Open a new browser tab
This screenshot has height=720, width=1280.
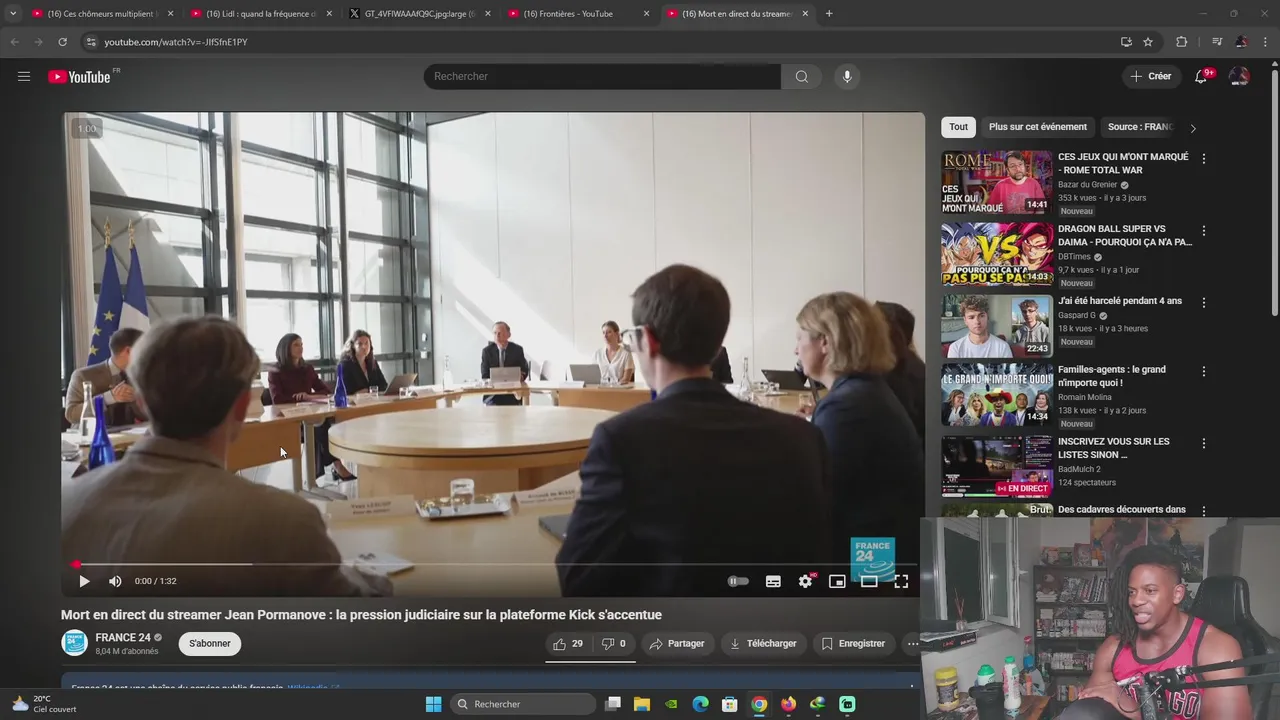coord(829,14)
